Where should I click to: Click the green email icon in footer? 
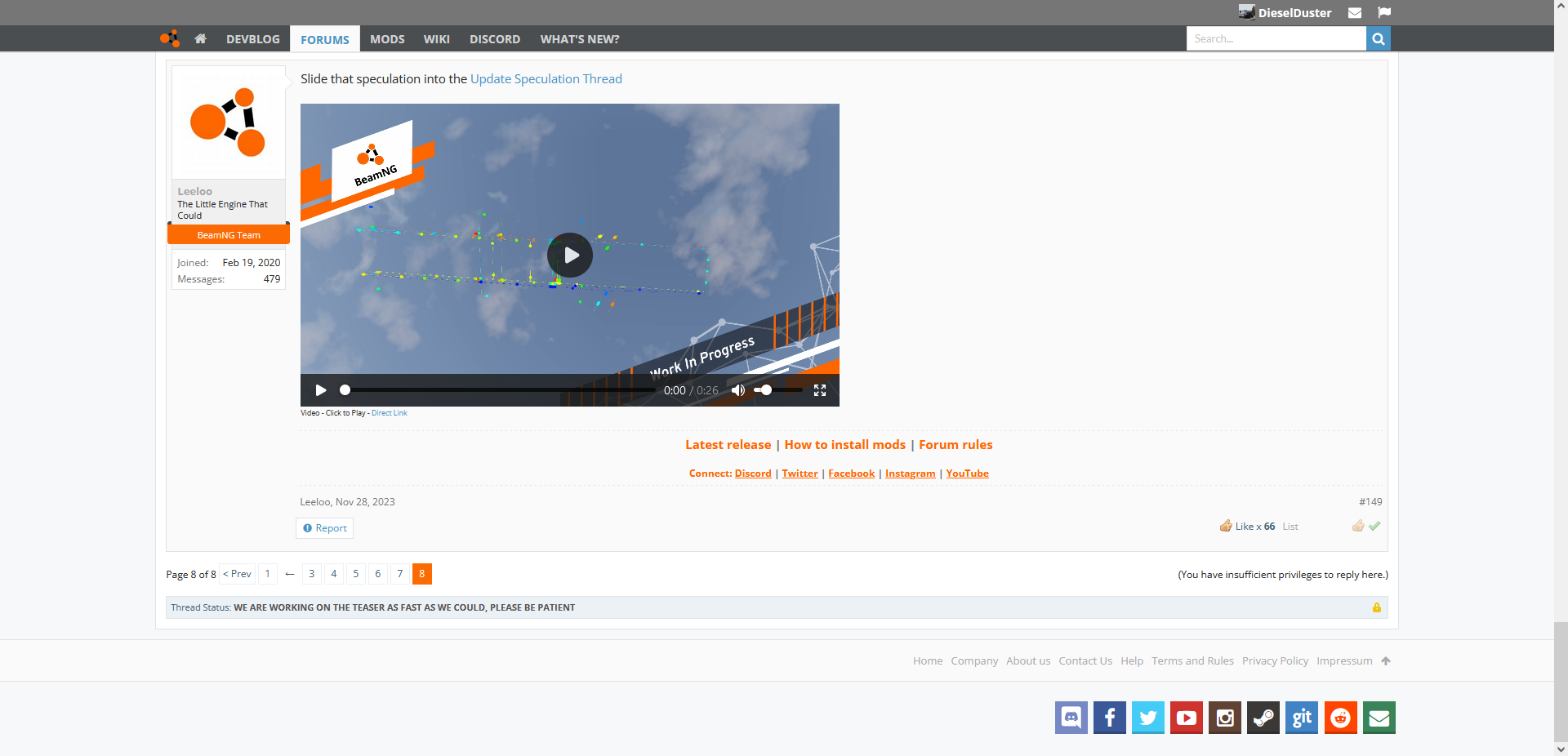[x=1379, y=718]
